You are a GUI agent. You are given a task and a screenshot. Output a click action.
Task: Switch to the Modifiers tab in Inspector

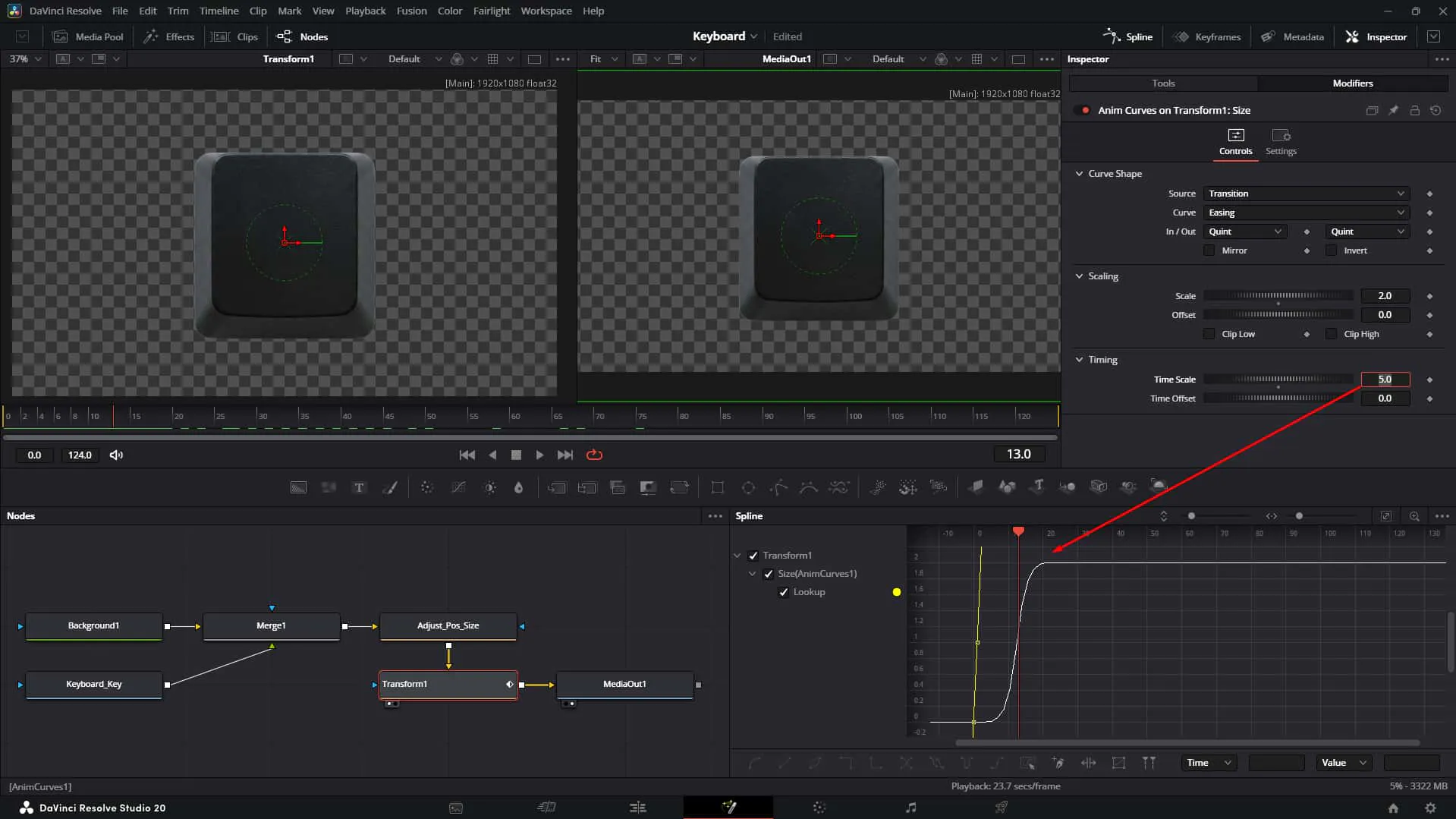[1353, 83]
